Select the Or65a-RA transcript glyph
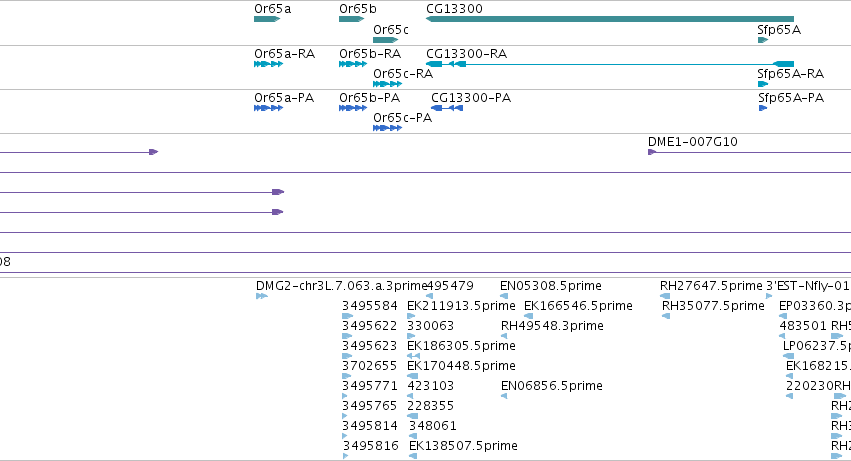Viewport: 851px width, 461px height. [x=269, y=64]
